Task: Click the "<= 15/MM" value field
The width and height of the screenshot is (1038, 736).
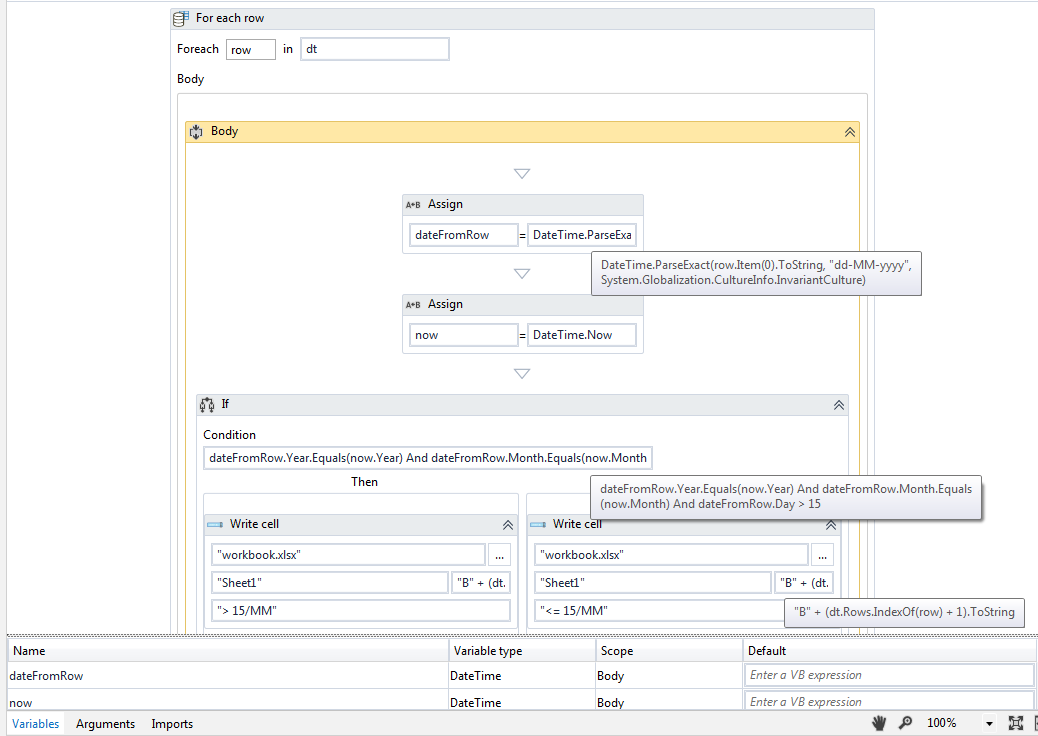Action: point(659,610)
